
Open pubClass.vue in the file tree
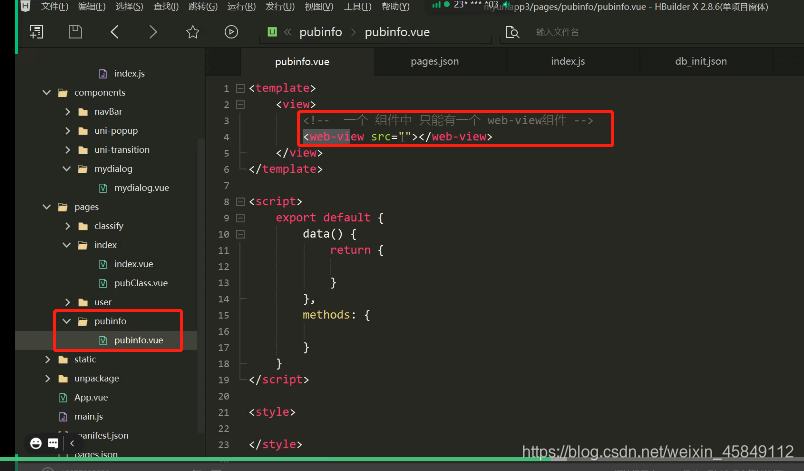click(141, 283)
